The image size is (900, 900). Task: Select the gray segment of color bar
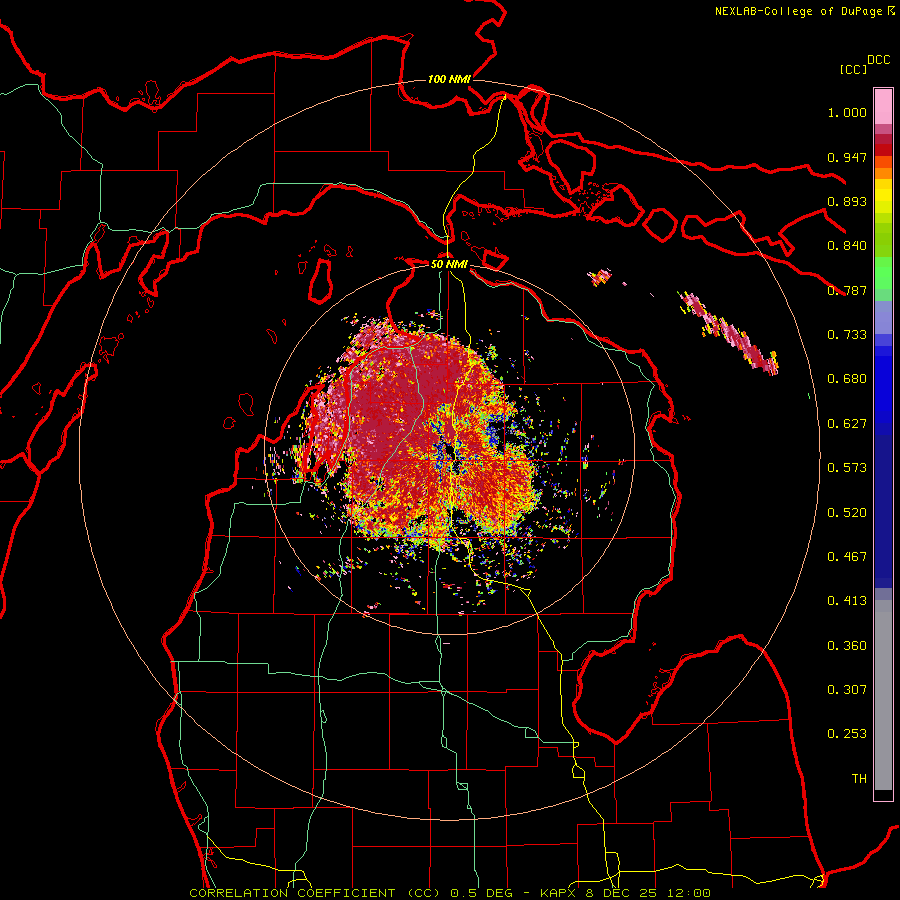point(883,695)
